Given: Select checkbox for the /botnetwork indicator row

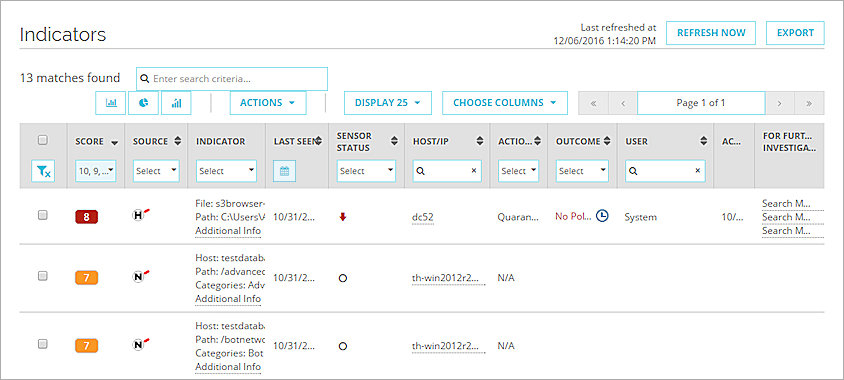Looking at the screenshot, I should point(43,344).
